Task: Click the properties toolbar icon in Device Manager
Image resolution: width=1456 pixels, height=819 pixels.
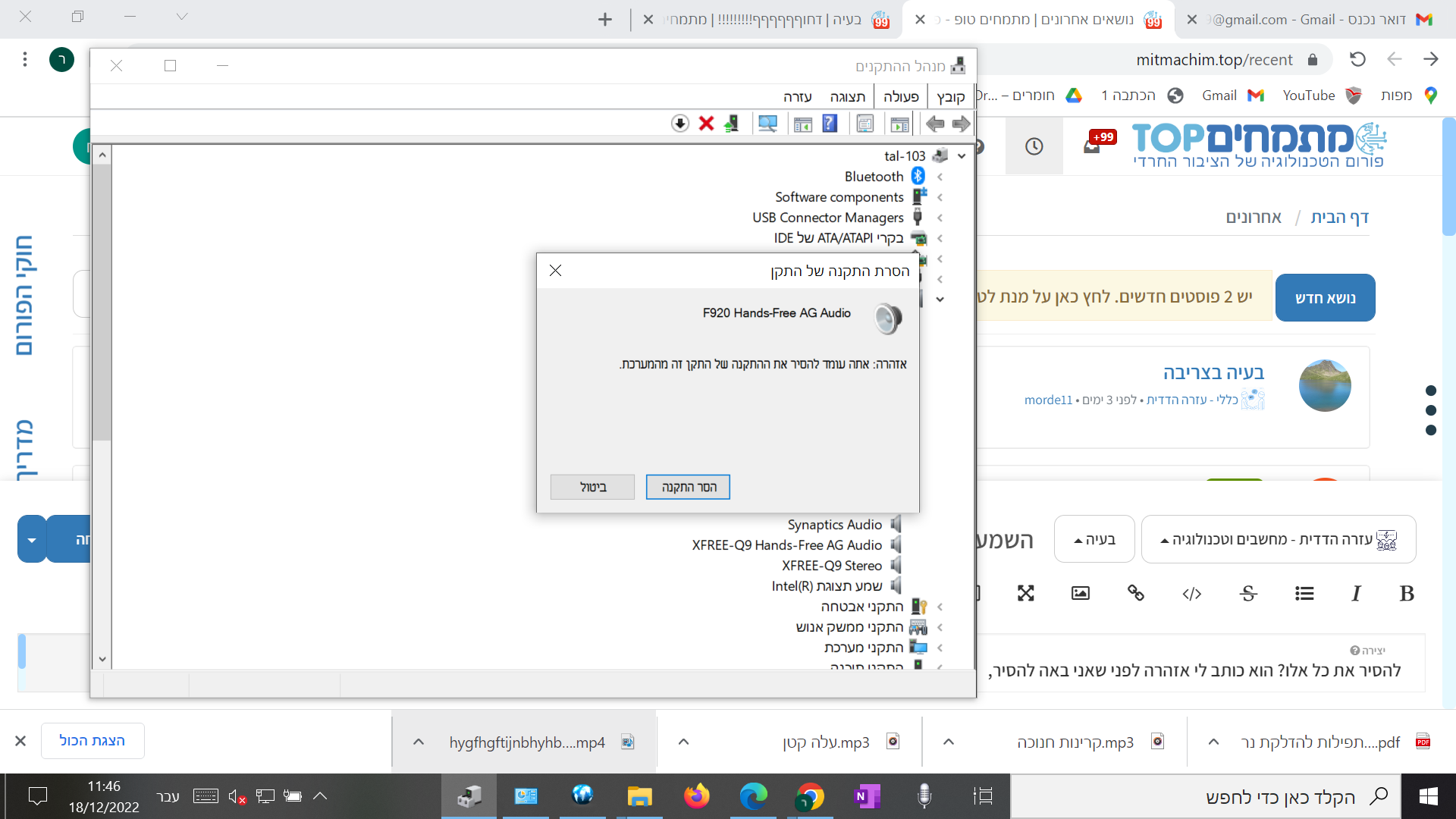Action: tap(864, 124)
